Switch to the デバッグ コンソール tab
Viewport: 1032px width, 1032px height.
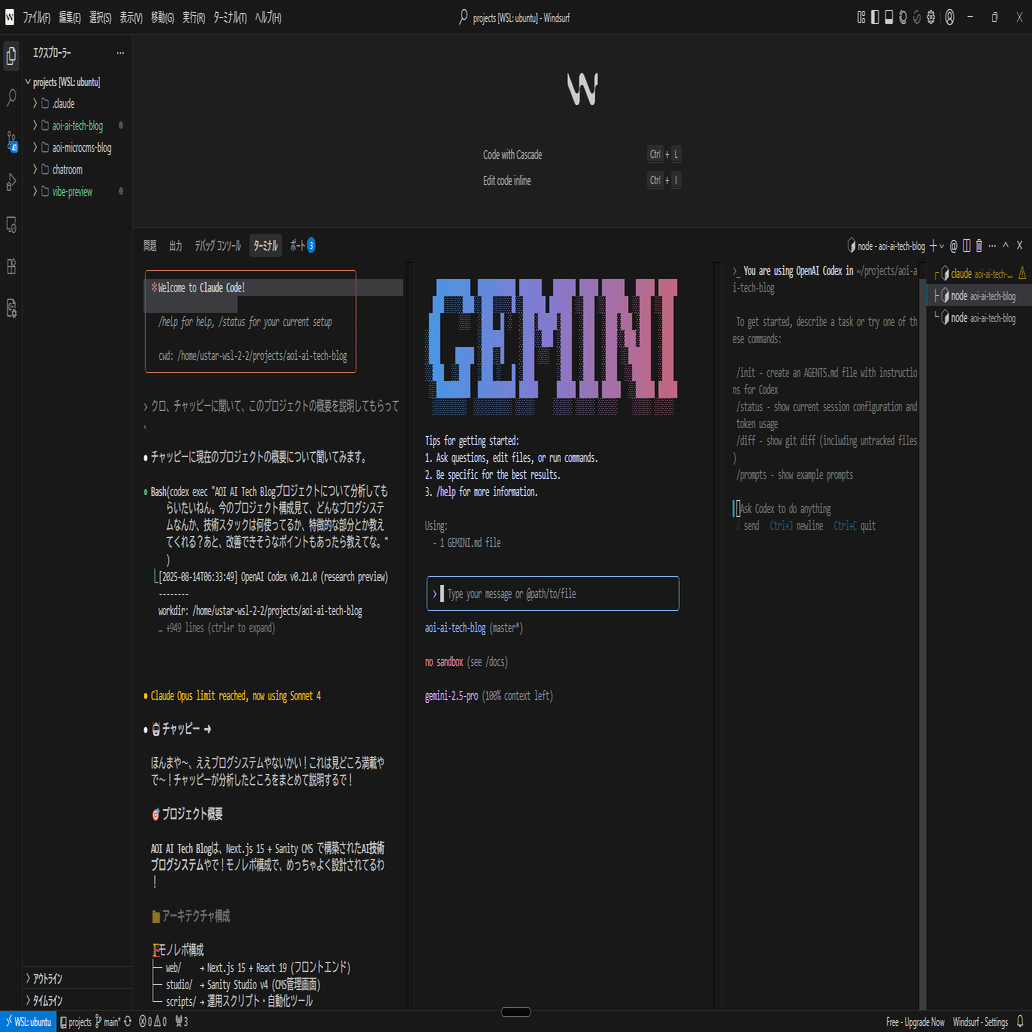217,245
